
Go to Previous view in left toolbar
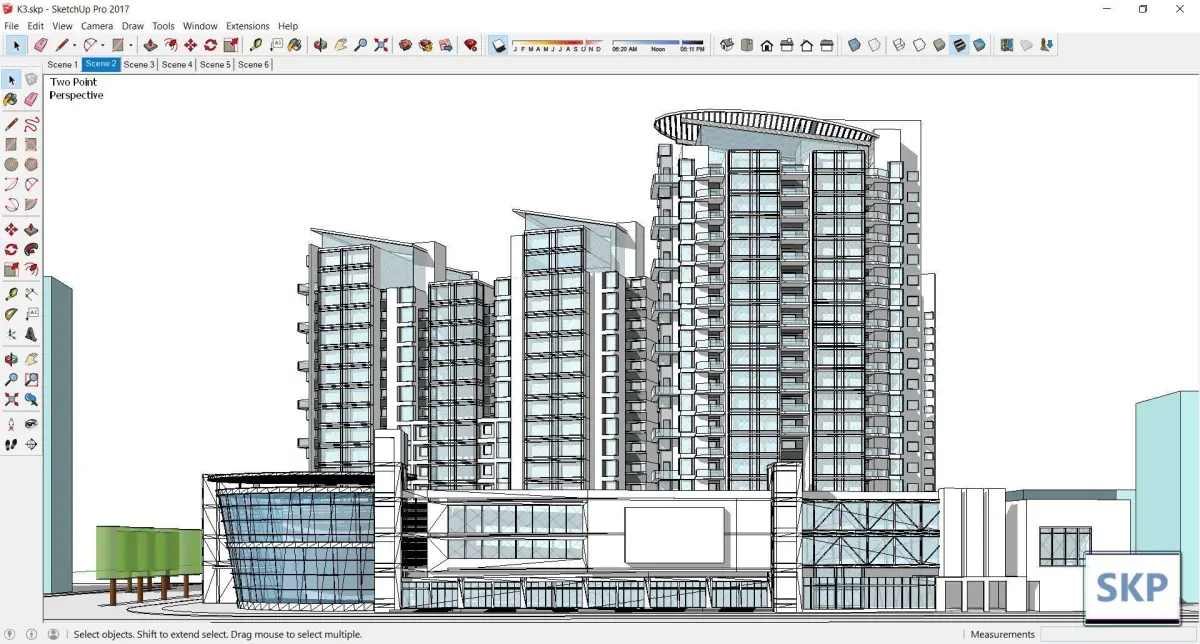[31, 400]
